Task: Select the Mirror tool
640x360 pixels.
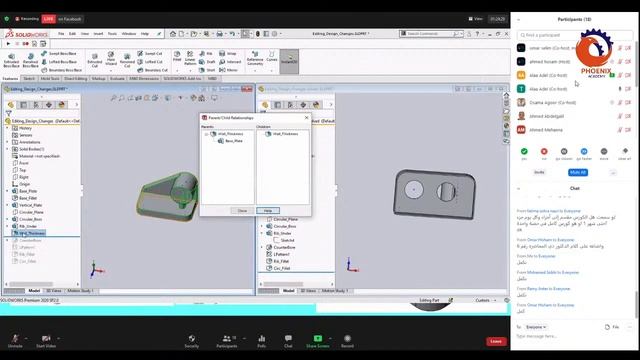Action: (x=229, y=70)
